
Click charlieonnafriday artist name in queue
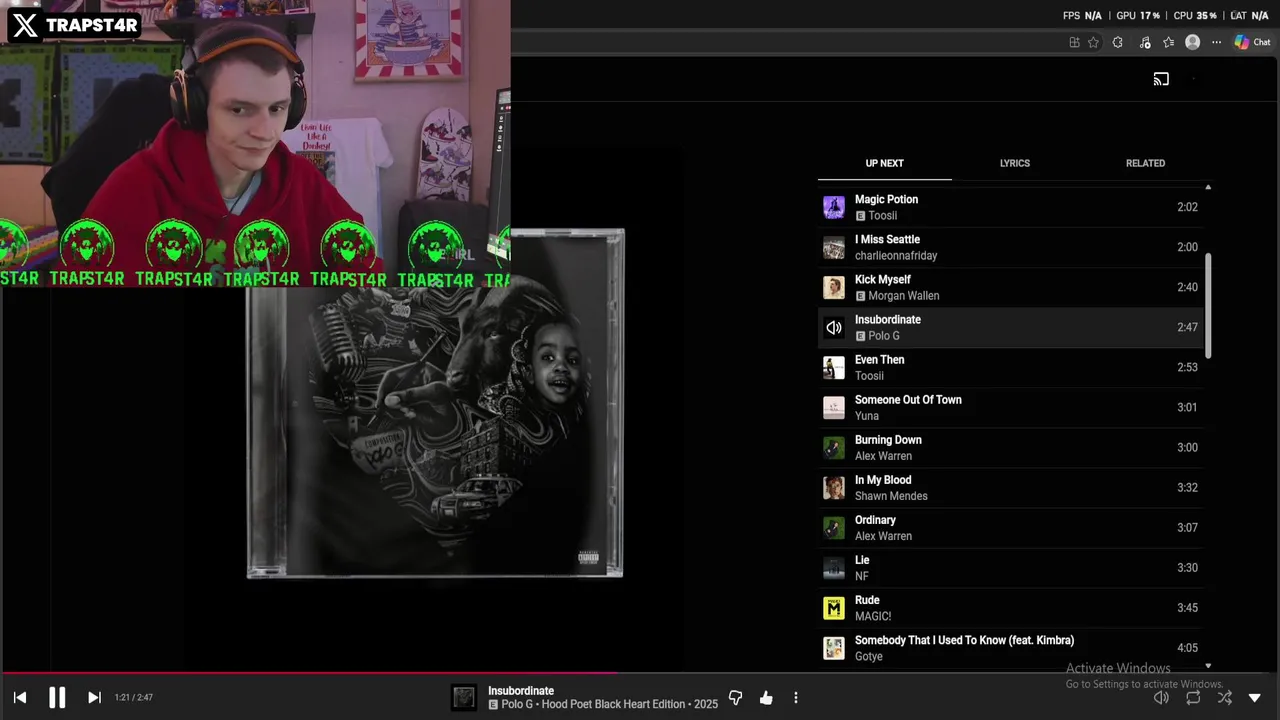896,256
